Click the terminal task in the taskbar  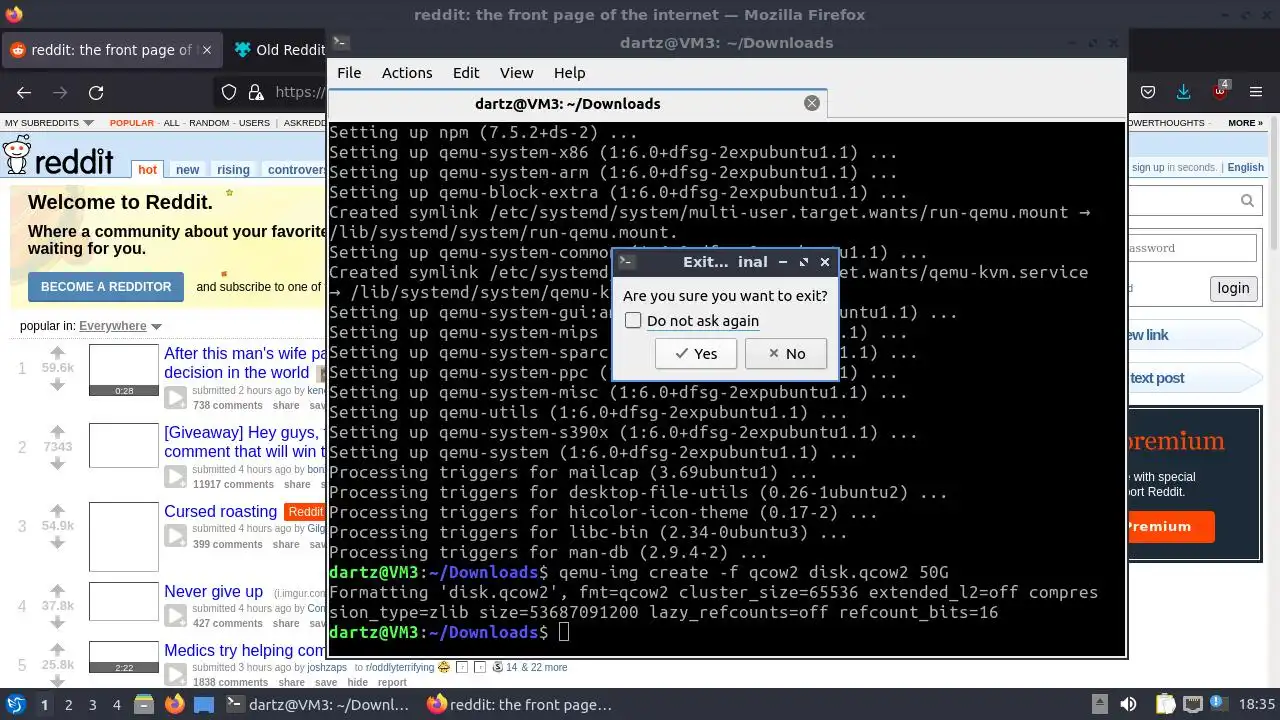(318, 704)
